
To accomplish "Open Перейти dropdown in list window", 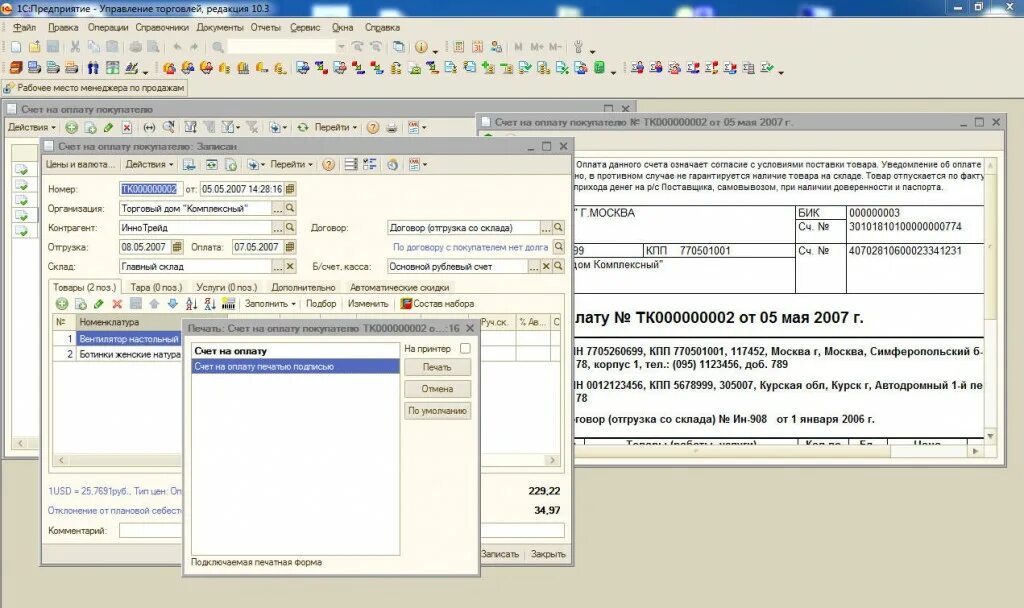I will point(336,127).
